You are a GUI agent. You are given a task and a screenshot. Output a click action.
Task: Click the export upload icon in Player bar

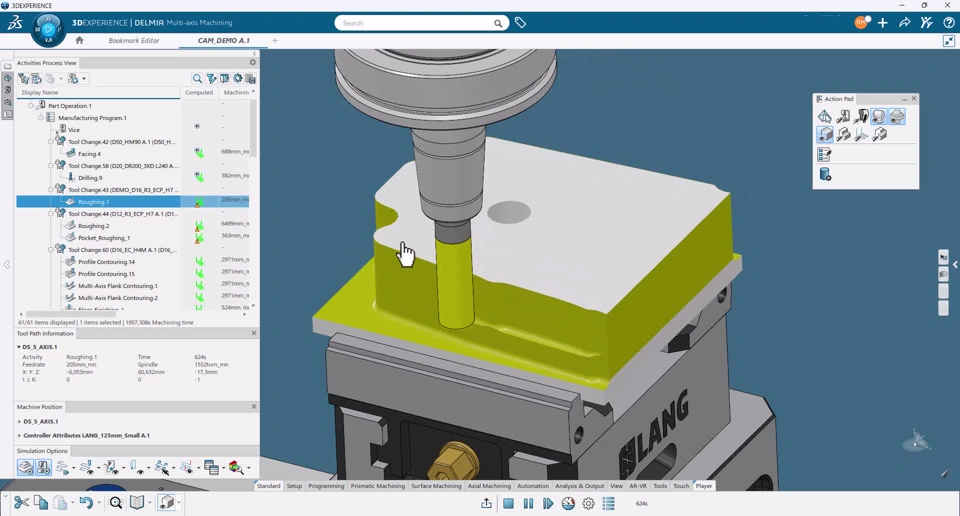click(x=486, y=503)
